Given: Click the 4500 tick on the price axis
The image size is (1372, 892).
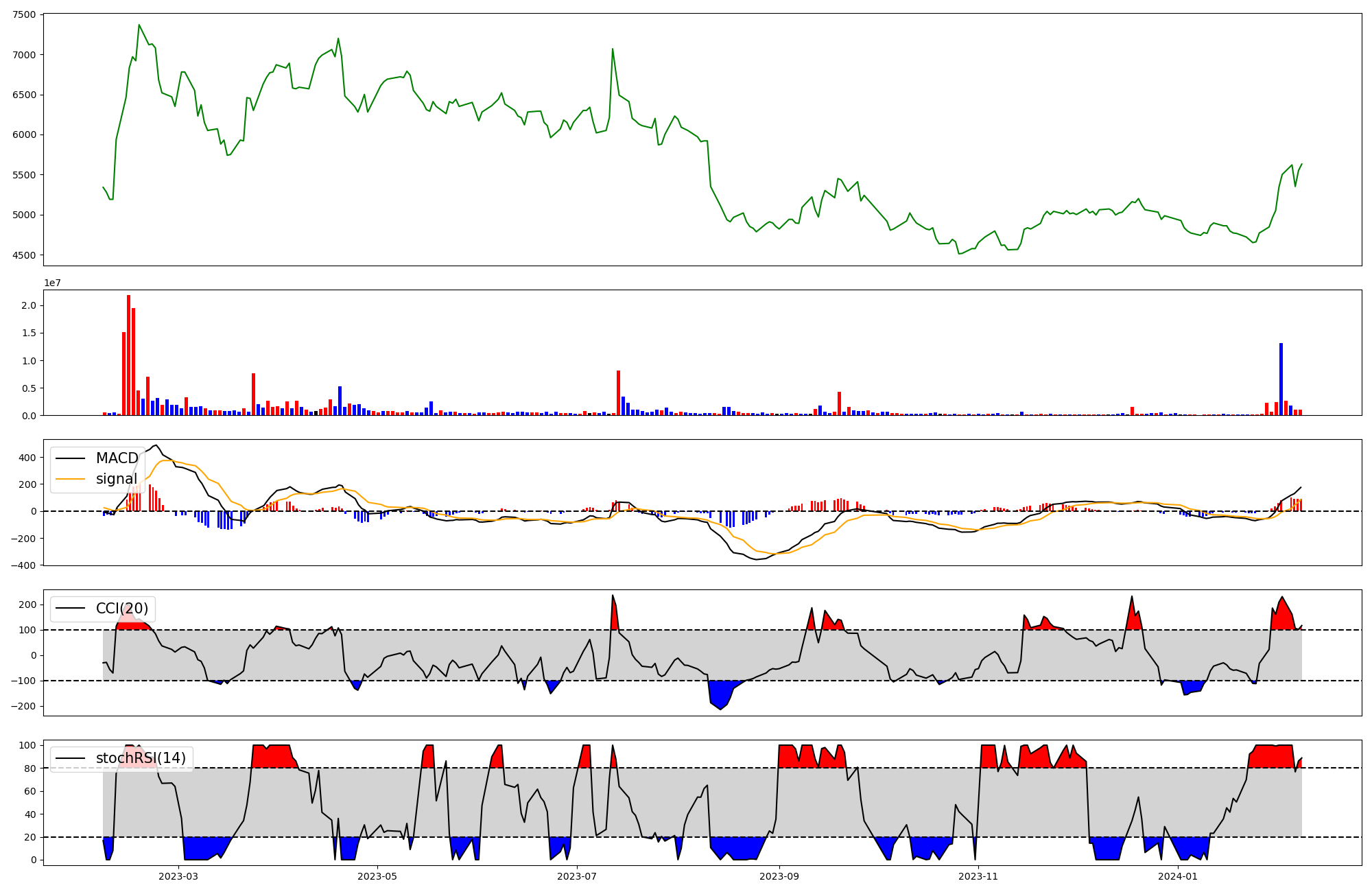Looking at the screenshot, I should [x=25, y=255].
